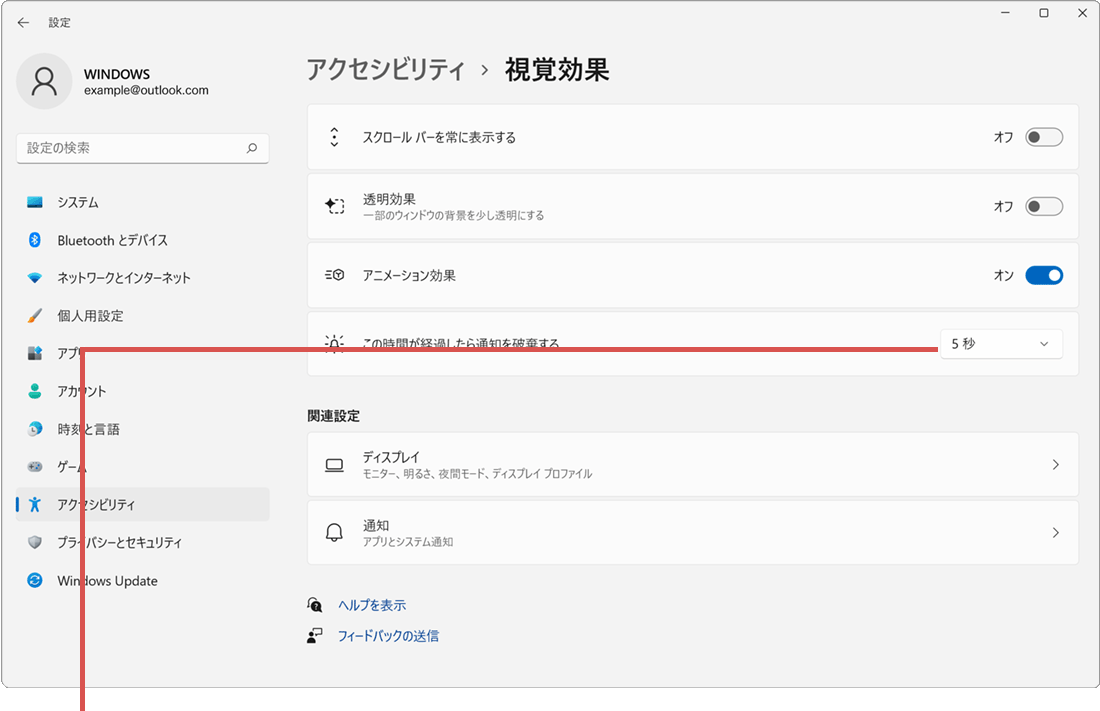Viewport: 1100px width, 711px height.
Task: Expand the ディスプレイ related settings row
Action: click(x=1055, y=464)
